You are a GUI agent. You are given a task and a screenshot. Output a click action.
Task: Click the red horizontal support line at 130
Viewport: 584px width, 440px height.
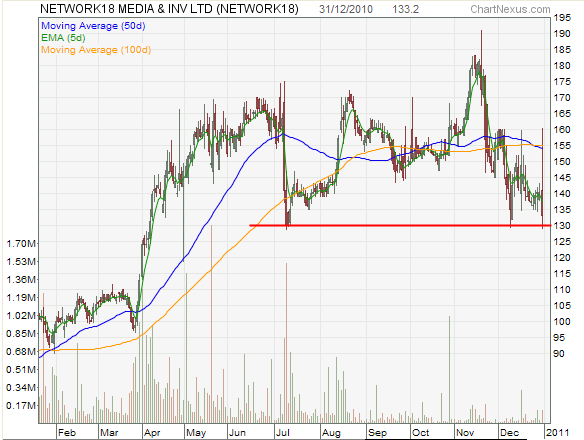coord(400,225)
